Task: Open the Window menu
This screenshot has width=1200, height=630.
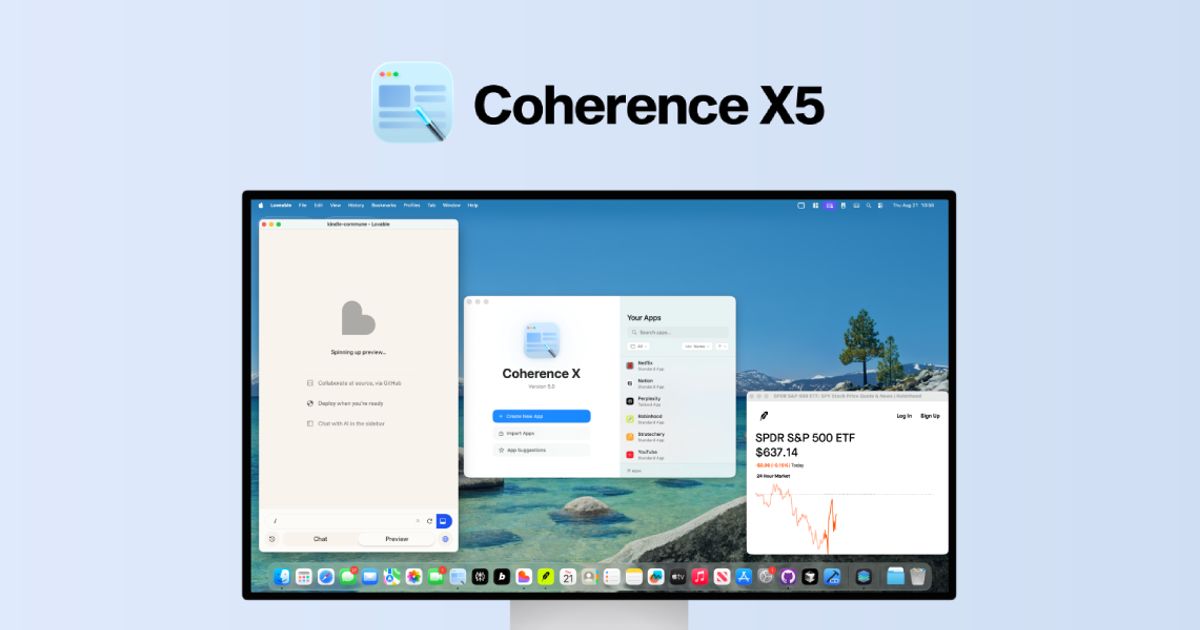Action: tap(451, 205)
